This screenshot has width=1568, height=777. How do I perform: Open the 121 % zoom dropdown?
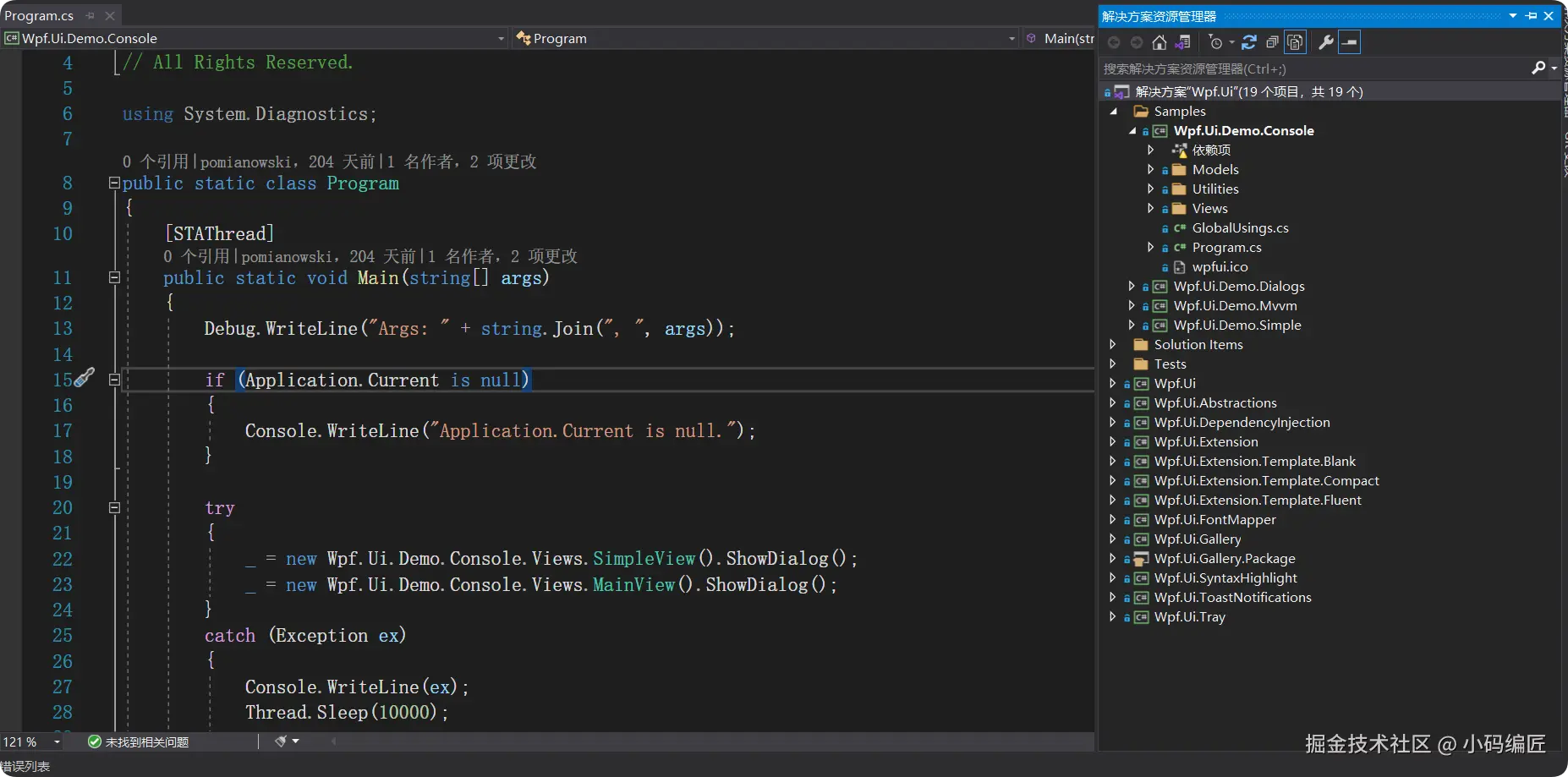(57, 741)
